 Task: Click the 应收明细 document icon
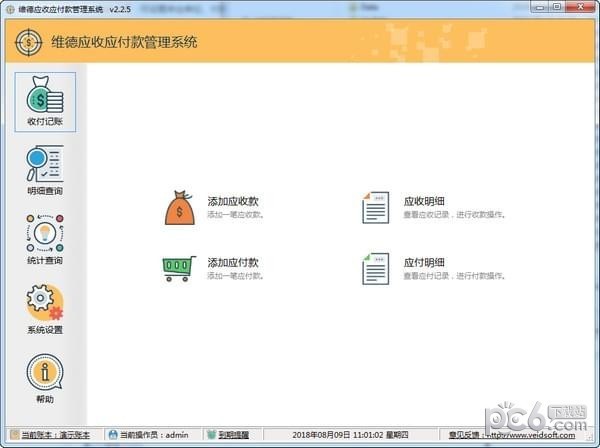coord(375,207)
